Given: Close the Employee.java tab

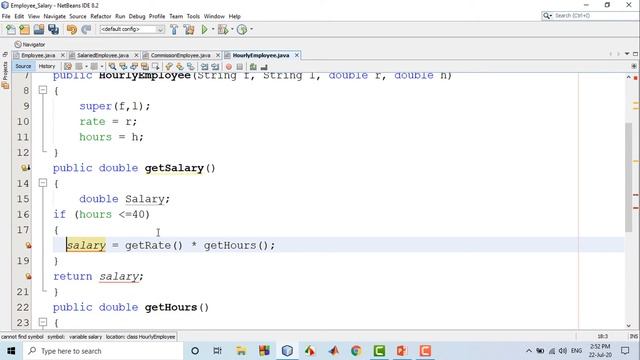Looking at the screenshot, I should [x=63, y=55].
